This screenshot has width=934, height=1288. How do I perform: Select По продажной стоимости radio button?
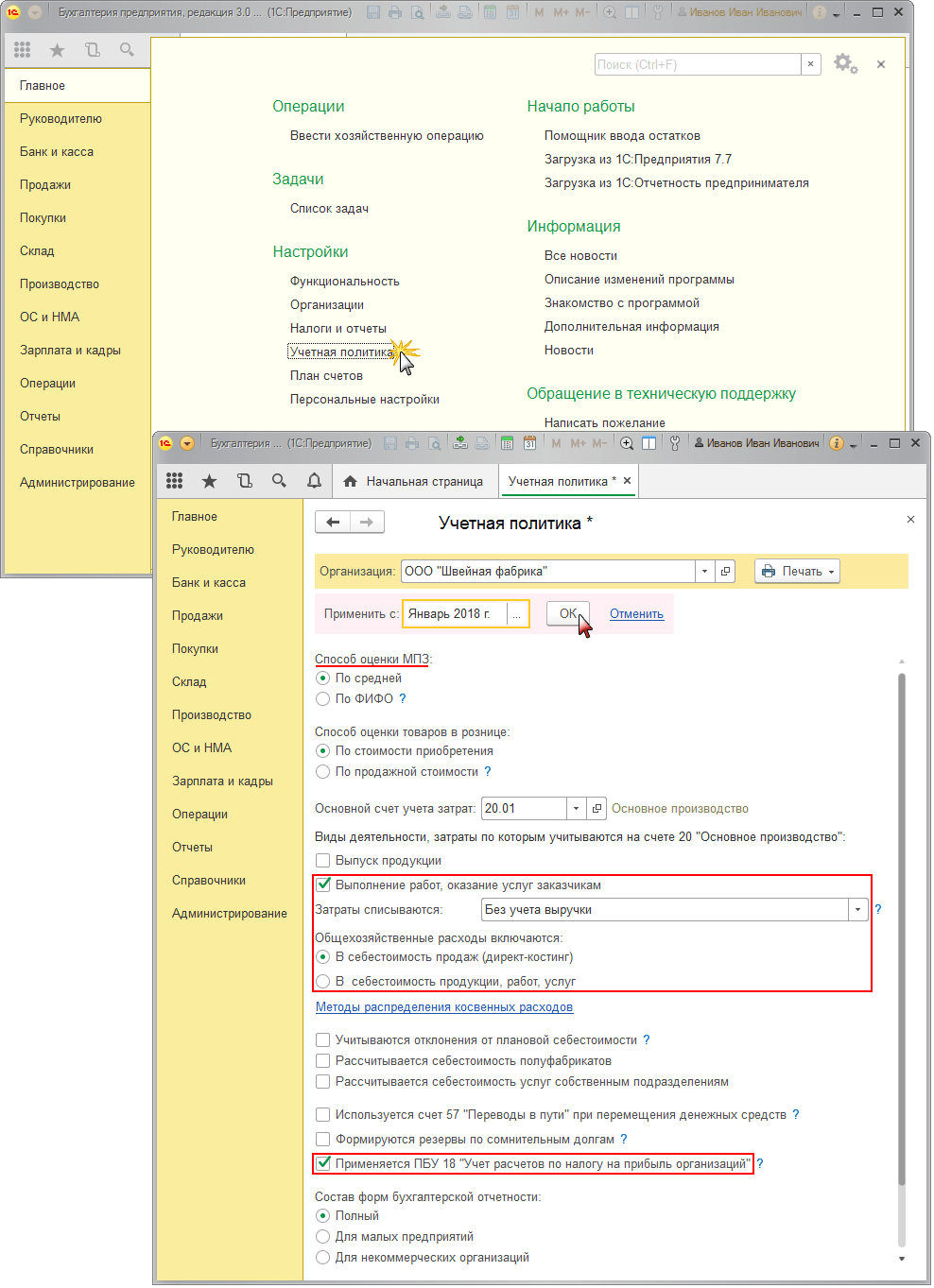point(323,771)
